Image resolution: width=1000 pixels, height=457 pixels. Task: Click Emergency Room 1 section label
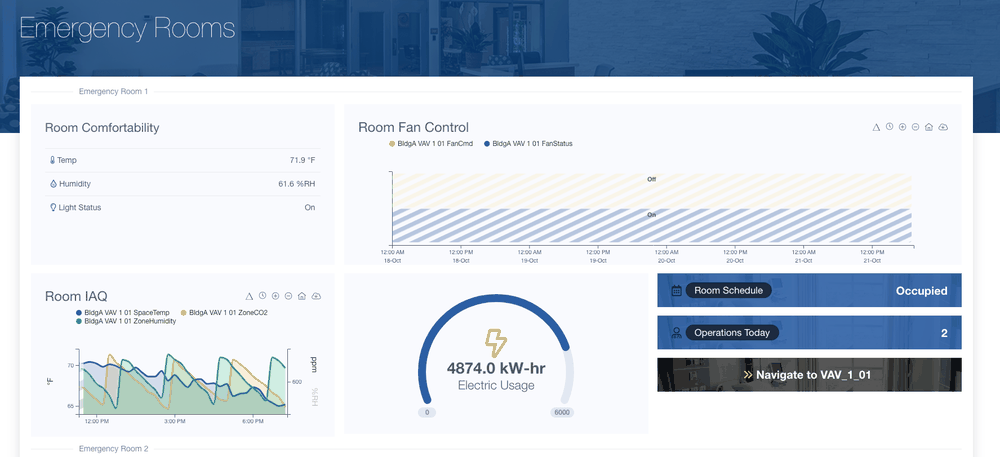pyautogui.click(x=114, y=92)
